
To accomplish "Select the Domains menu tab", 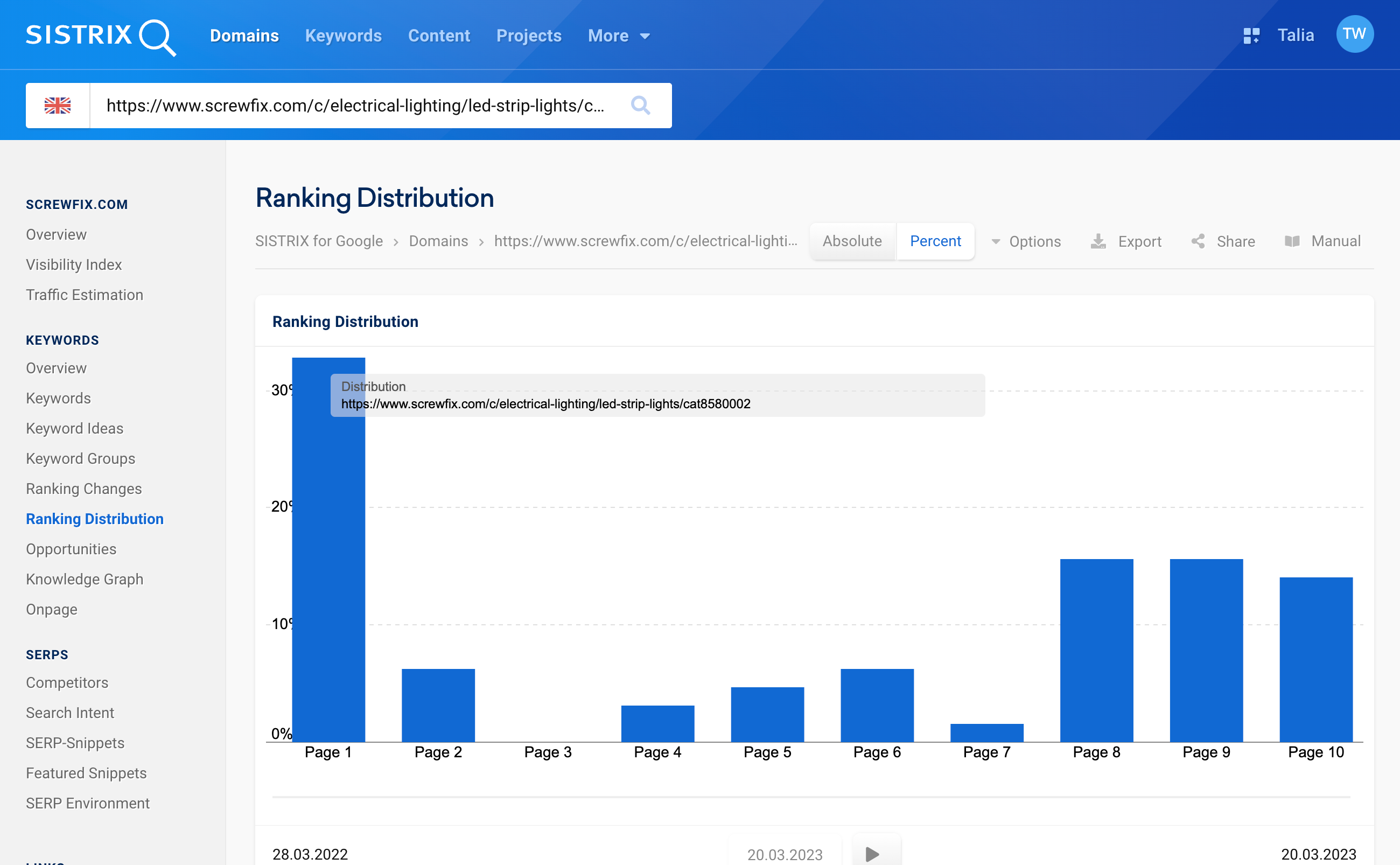I will click(244, 36).
